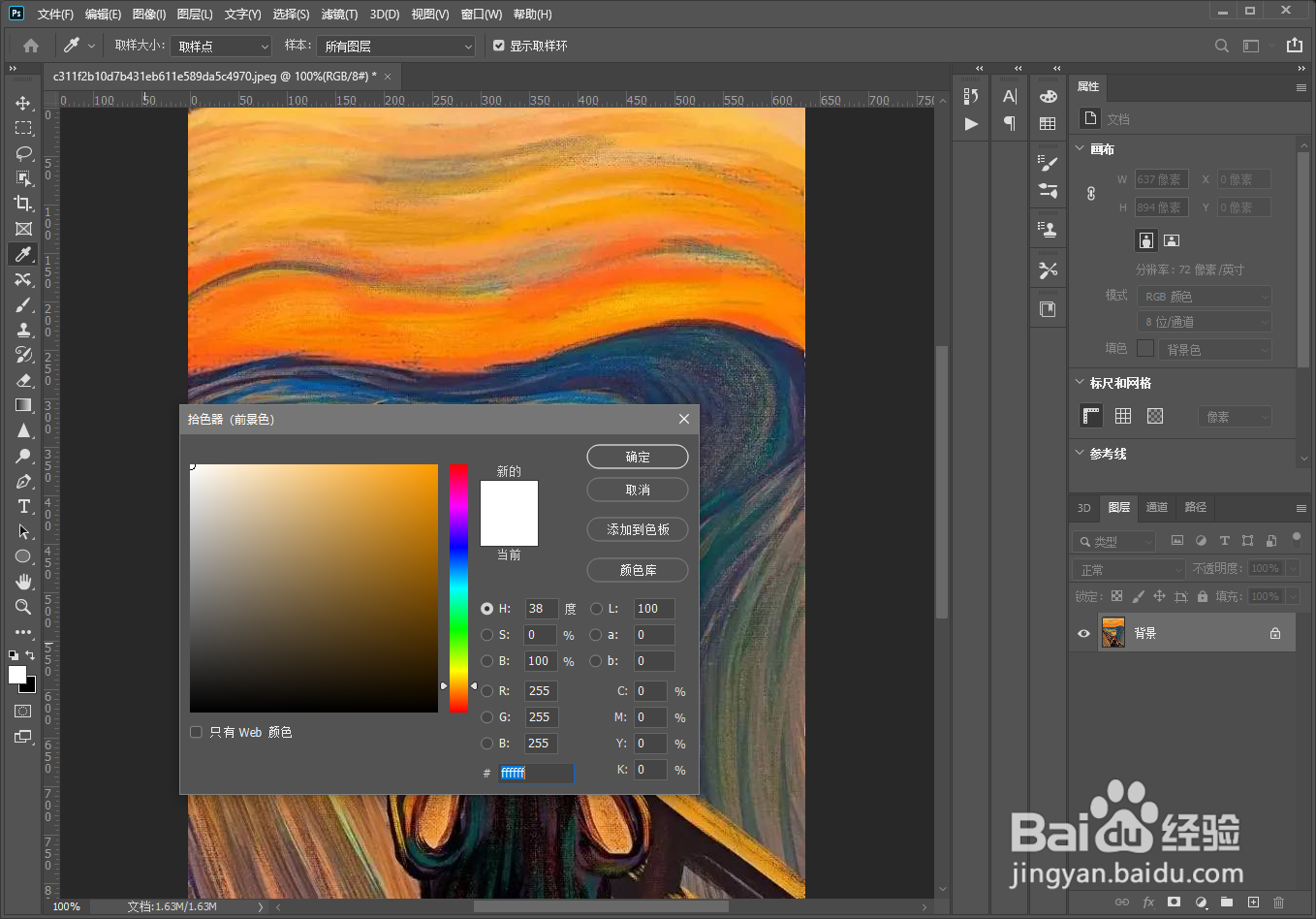Click the delete layer trash icon
1316x919 pixels.
click(1278, 903)
